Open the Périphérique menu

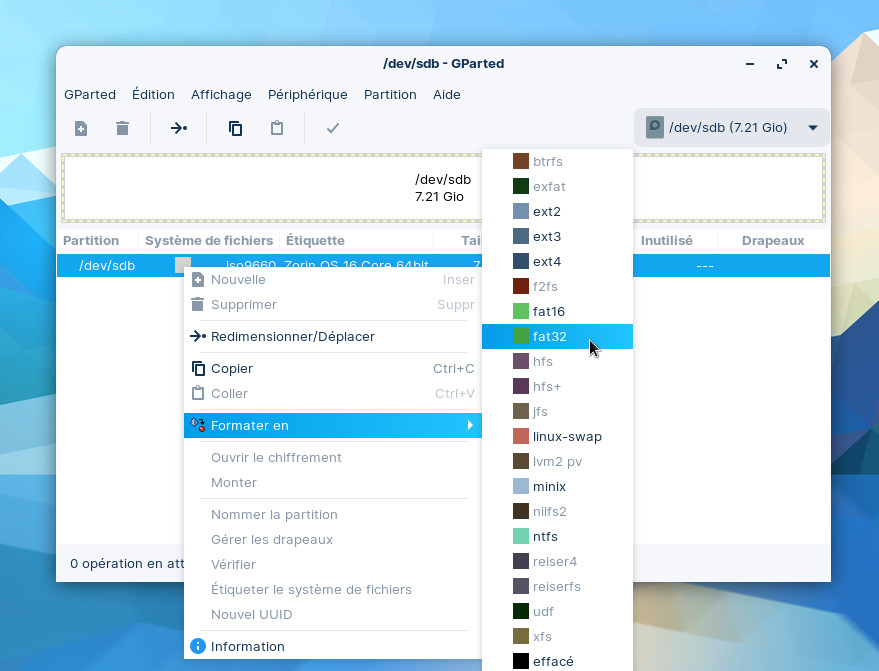click(307, 94)
